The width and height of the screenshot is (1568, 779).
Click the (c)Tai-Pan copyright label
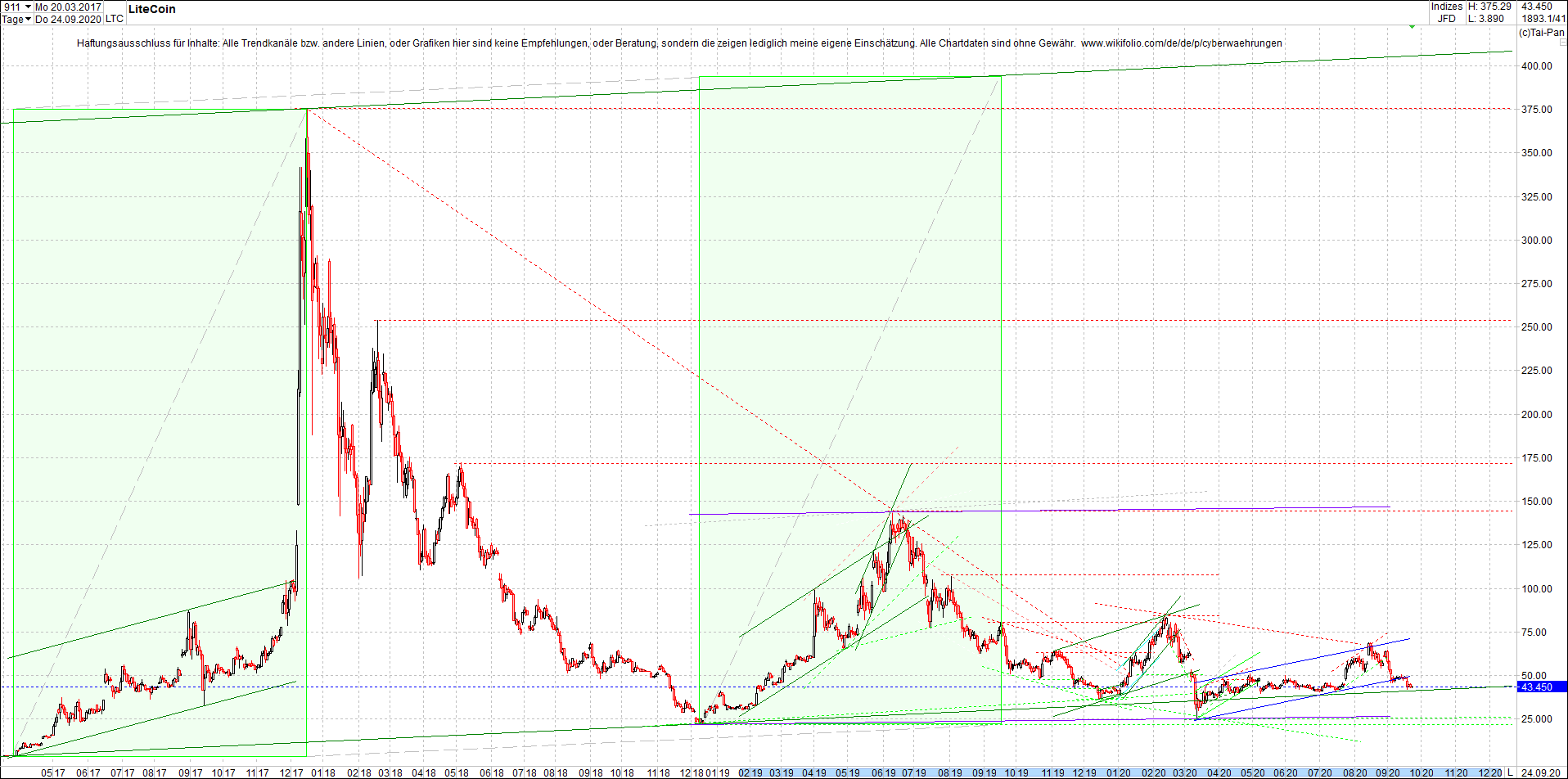pos(1543,34)
